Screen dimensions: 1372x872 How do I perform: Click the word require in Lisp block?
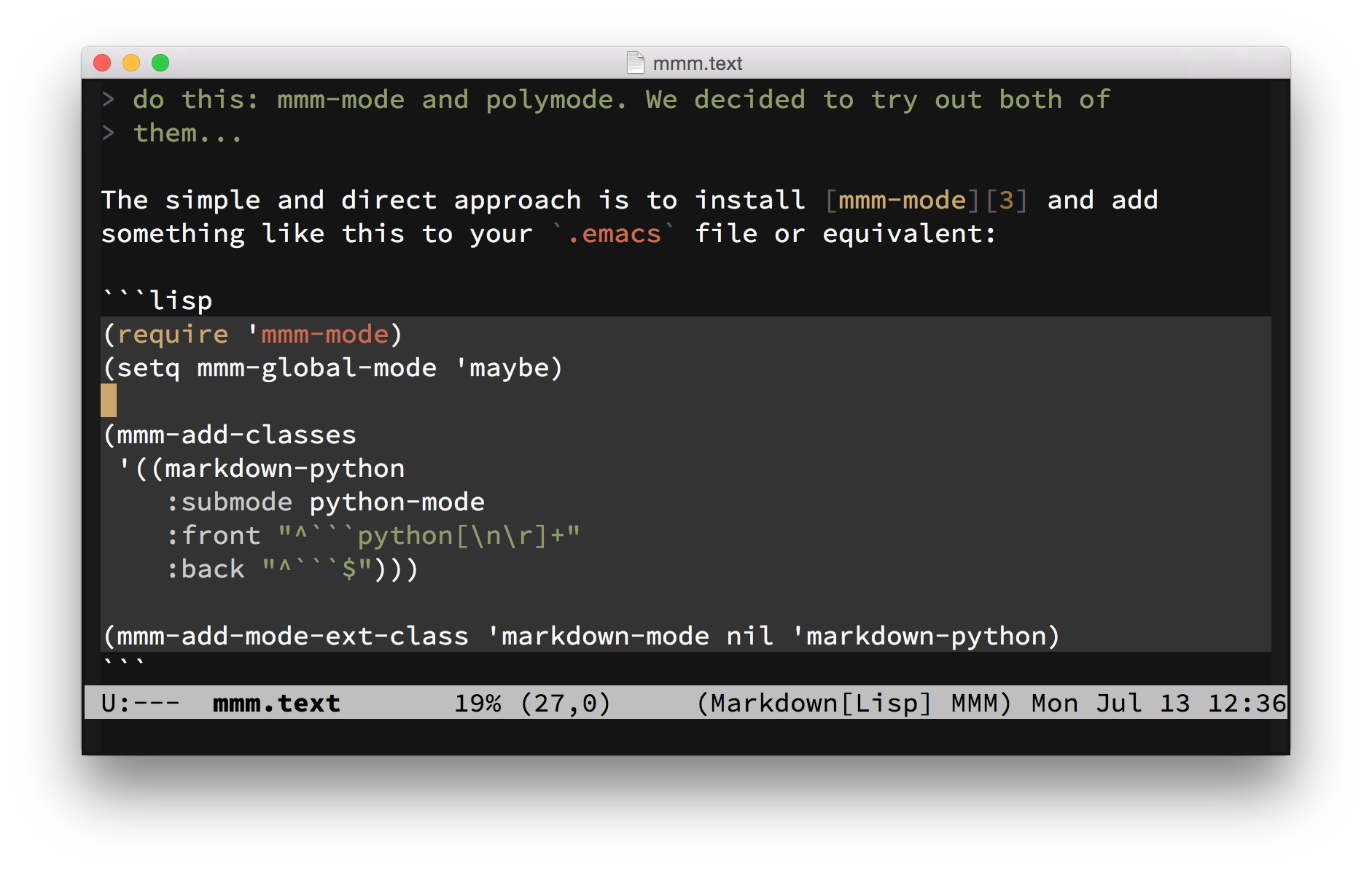173,334
